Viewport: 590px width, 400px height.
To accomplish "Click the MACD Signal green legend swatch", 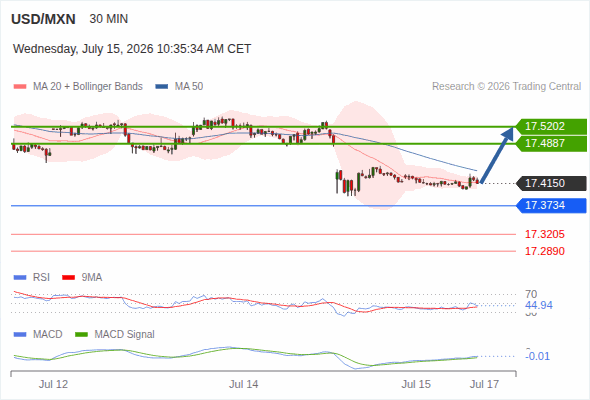I will pos(81,335).
